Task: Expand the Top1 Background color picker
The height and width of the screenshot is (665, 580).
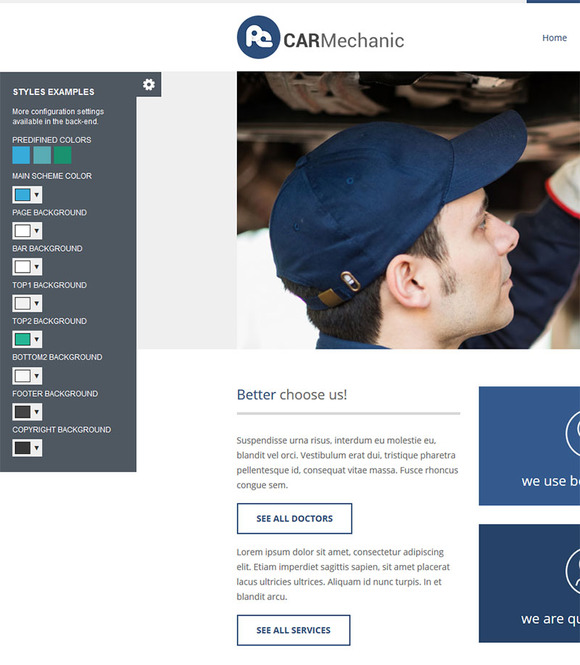Action: (x=27, y=303)
